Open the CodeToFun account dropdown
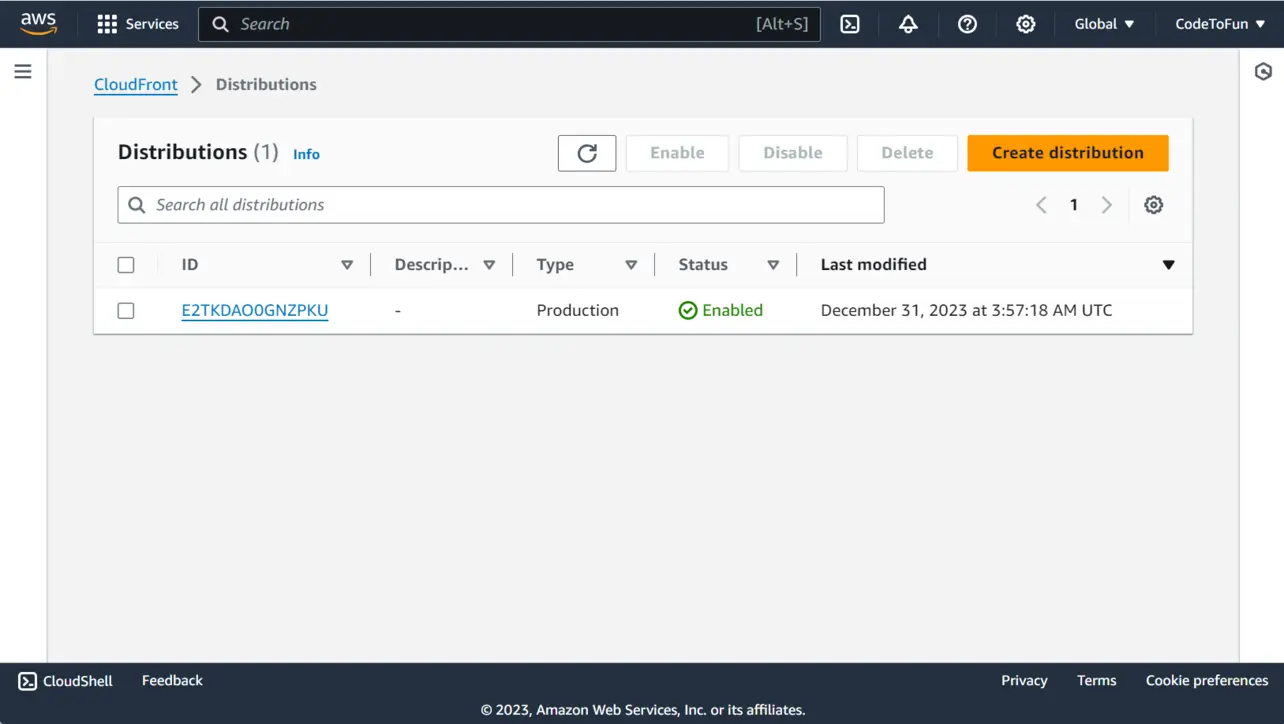This screenshot has width=1284, height=724. click(x=1220, y=24)
